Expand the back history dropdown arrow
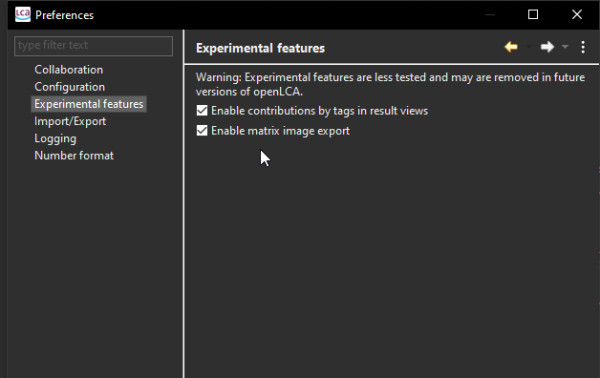The image size is (600, 378). [528, 47]
